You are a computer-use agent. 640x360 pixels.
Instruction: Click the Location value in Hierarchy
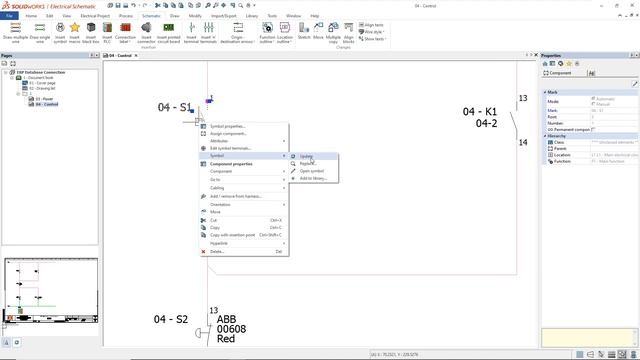(614, 155)
